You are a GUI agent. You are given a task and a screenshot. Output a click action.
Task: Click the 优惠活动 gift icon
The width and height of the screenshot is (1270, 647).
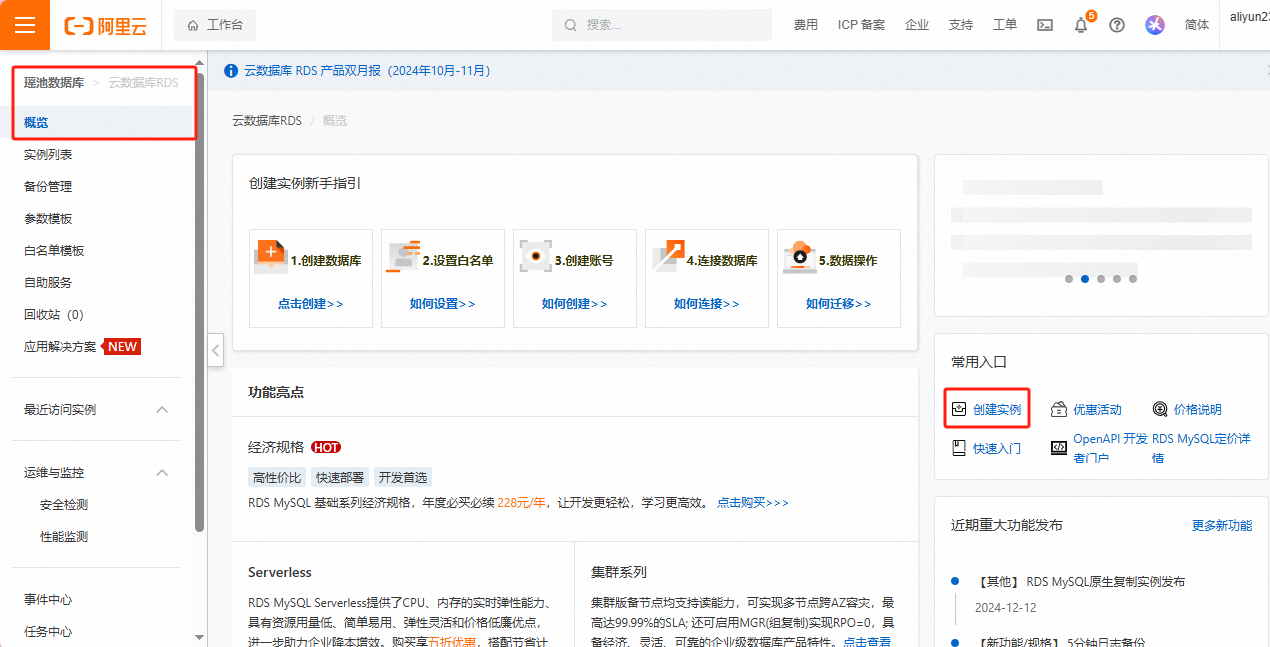click(x=1059, y=409)
